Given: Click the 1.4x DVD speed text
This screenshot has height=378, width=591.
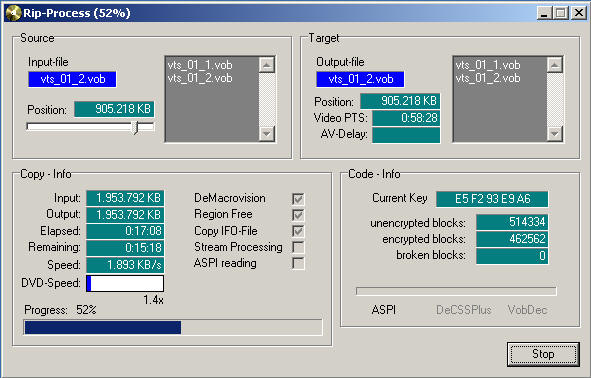Looking at the screenshot, I should (153, 300).
